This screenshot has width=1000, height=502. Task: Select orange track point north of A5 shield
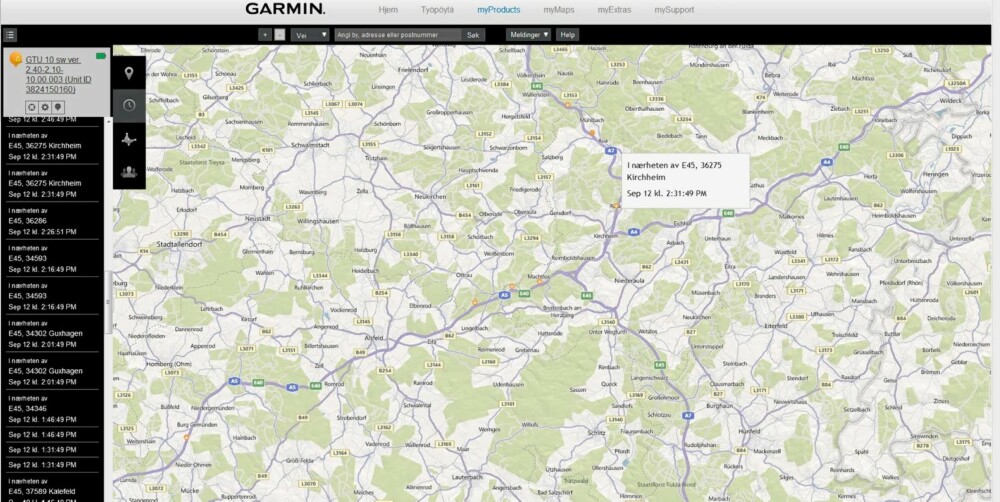pos(511,287)
